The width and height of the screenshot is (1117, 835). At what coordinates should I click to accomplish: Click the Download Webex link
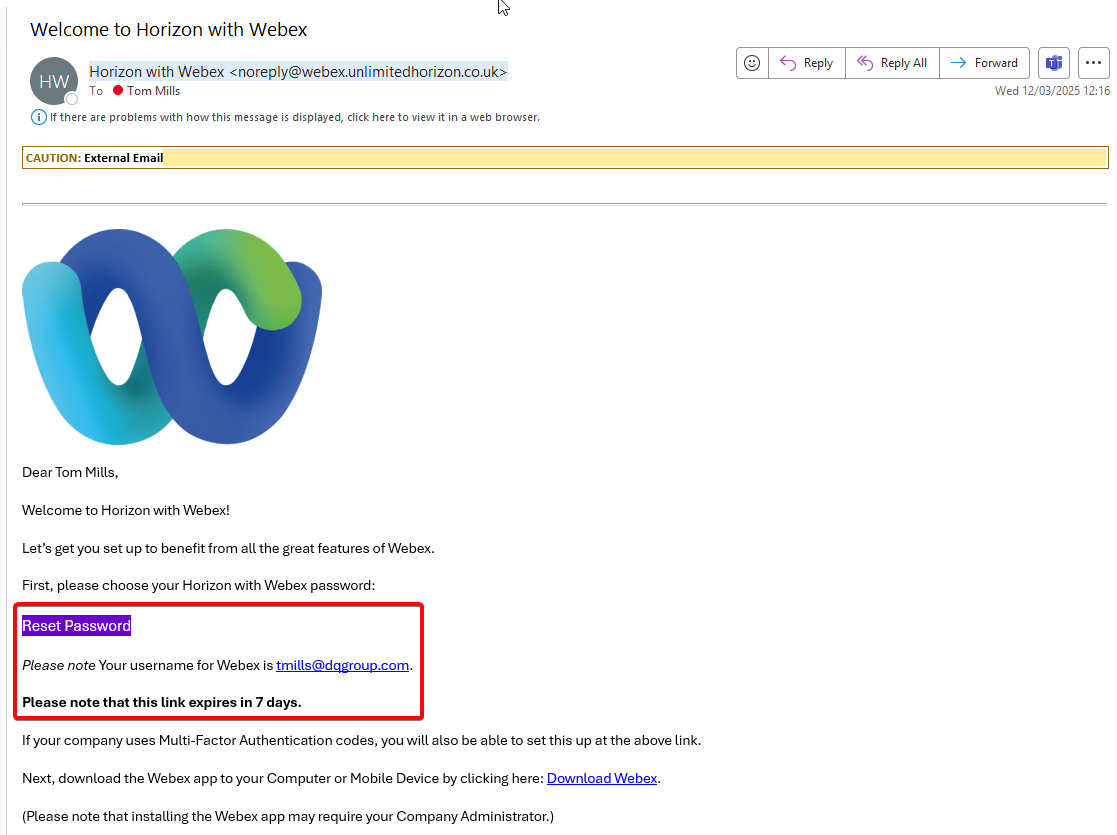point(602,778)
